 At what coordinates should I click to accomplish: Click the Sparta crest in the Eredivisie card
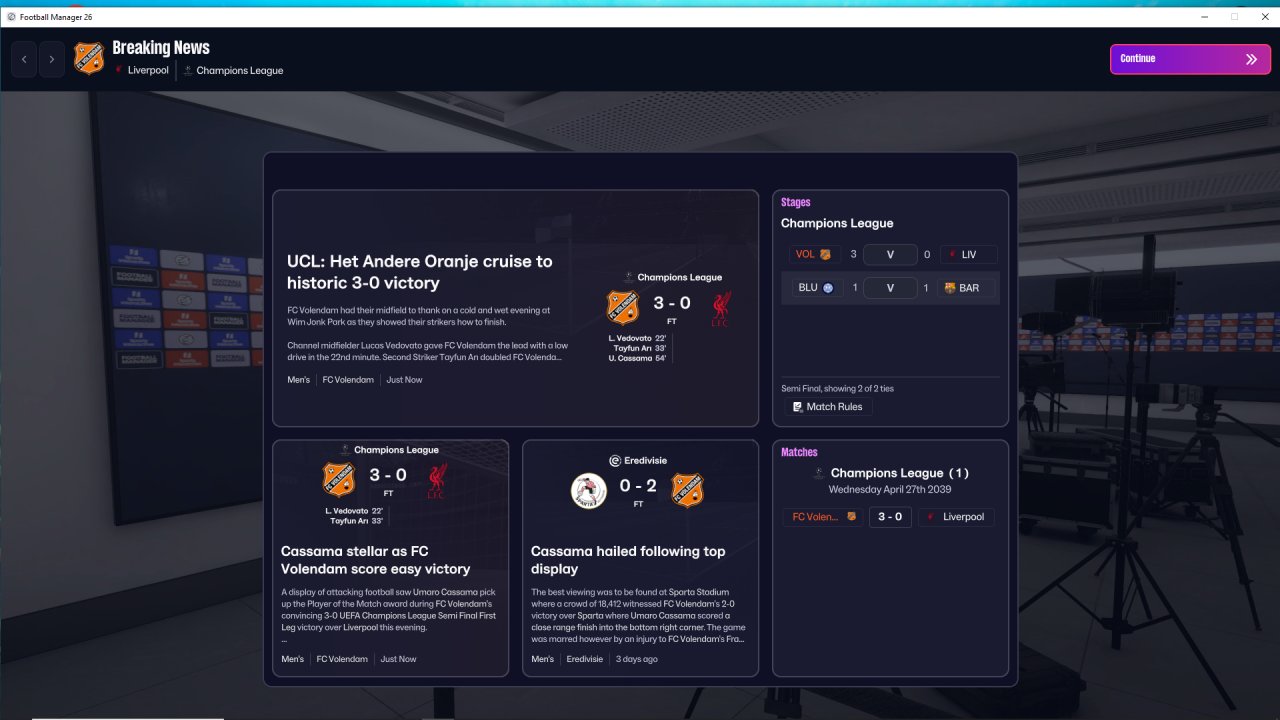589,490
